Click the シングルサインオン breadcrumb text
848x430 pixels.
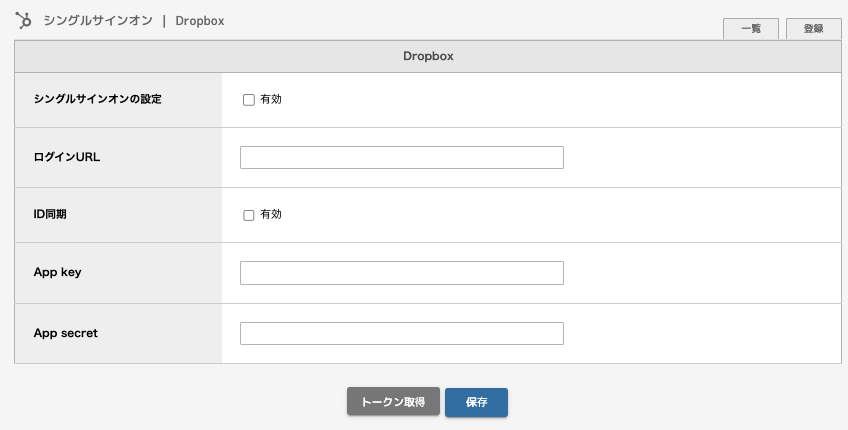tap(98, 21)
